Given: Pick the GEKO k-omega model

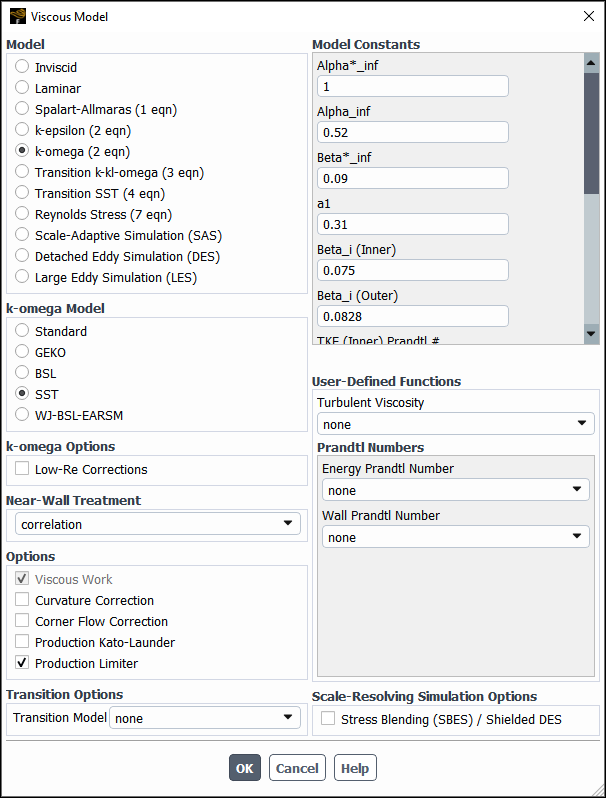Looking at the screenshot, I should 23,352.
